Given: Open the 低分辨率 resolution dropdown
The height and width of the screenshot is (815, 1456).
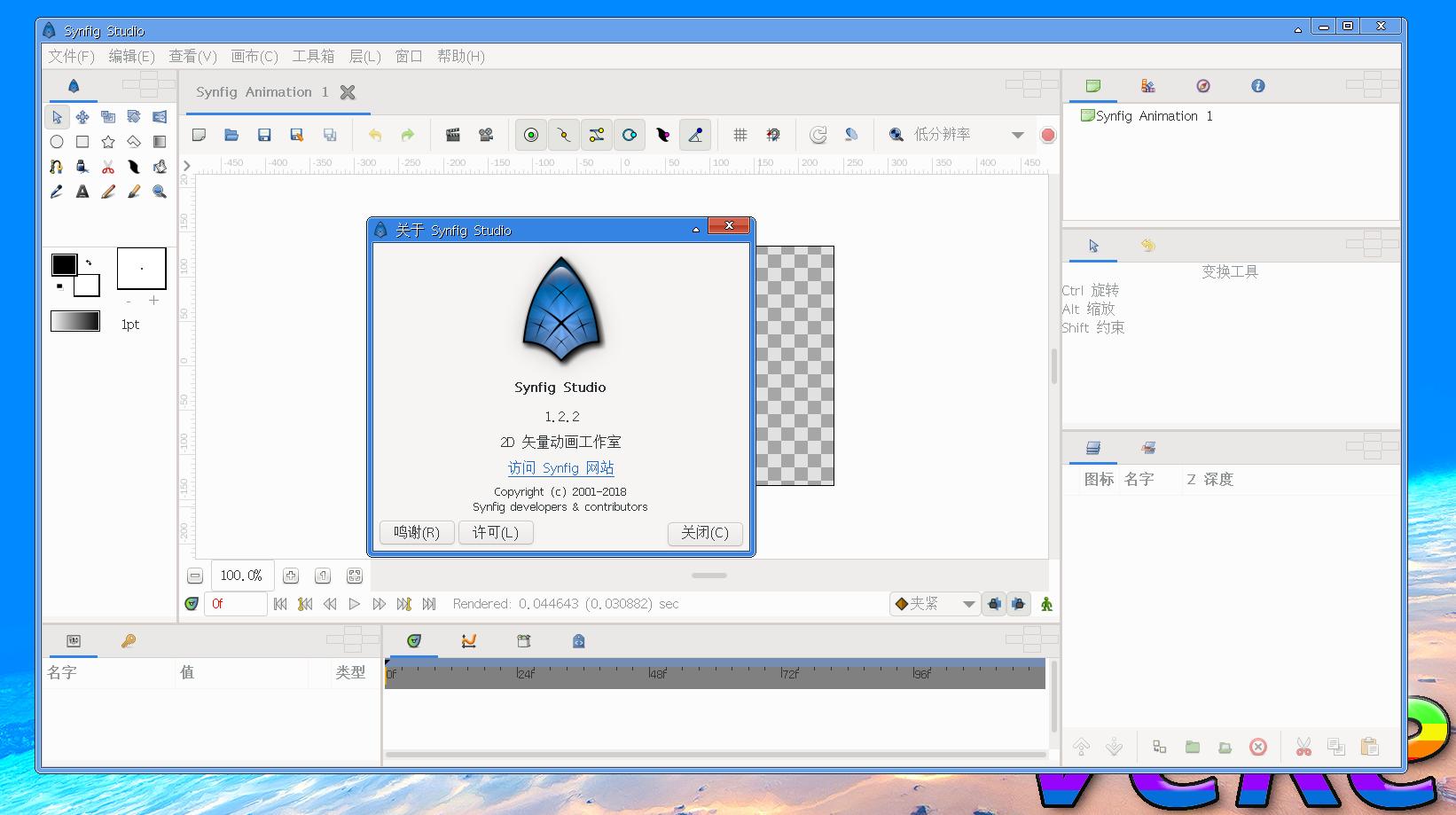Looking at the screenshot, I should [1017, 135].
